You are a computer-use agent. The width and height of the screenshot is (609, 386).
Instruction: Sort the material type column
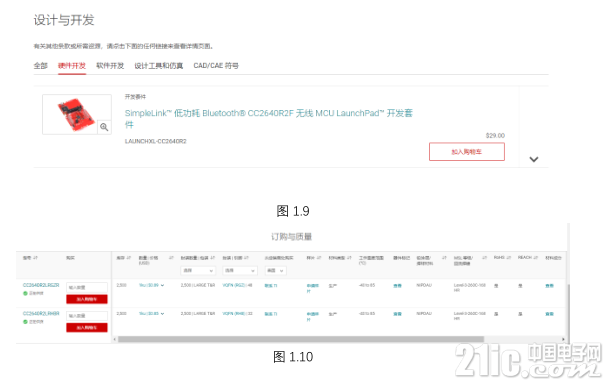click(349, 257)
